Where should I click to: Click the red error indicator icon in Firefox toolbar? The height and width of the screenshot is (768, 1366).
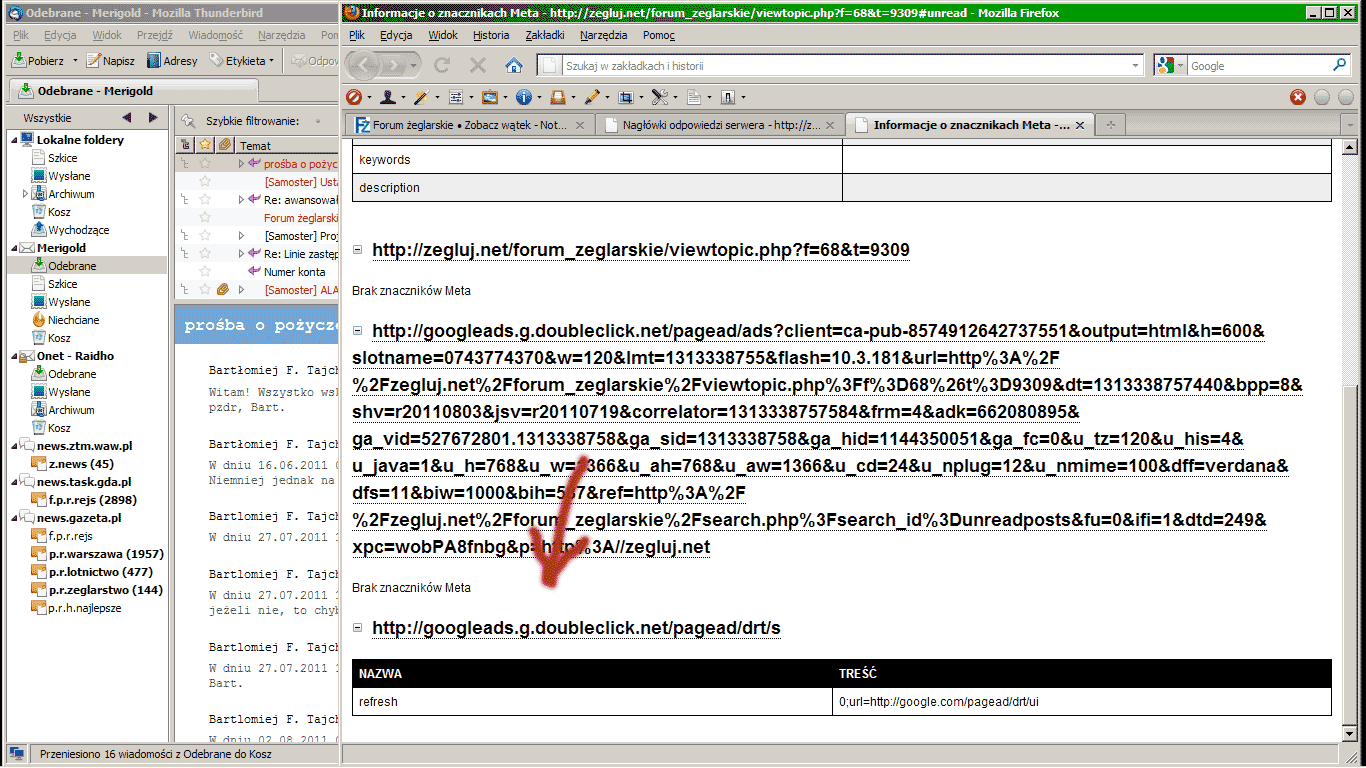point(1298,97)
